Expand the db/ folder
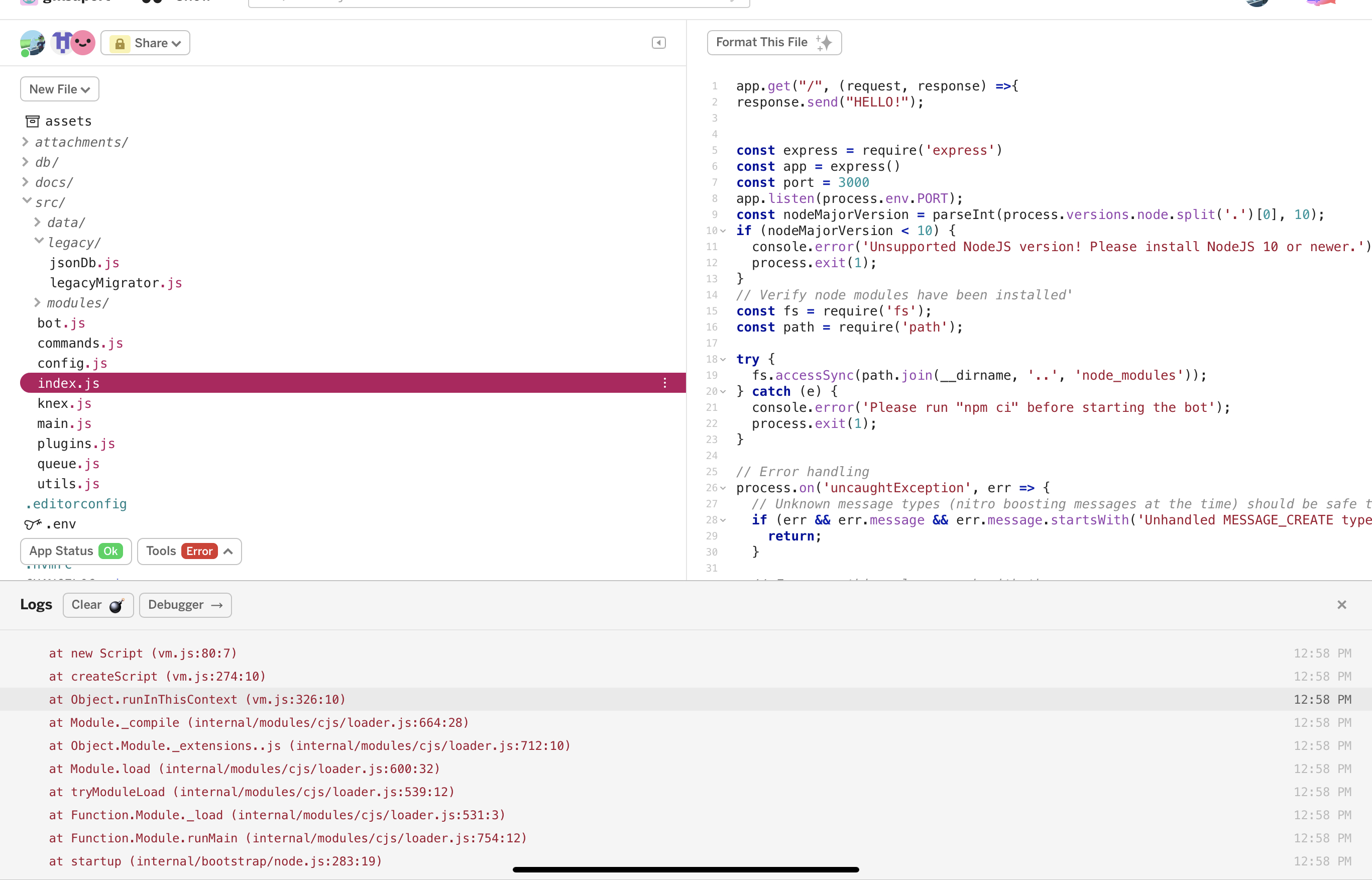Screen dimensions: 1372x880 tap(41, 162)
